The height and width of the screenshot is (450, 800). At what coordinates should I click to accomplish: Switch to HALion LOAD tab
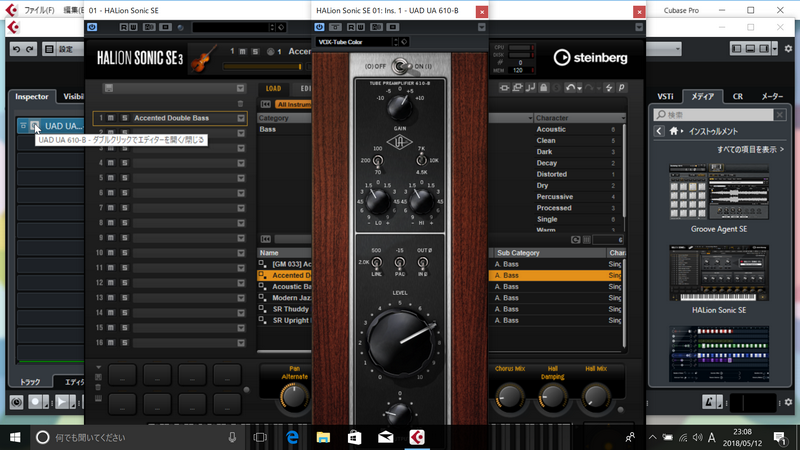click(x=273, y=88)
